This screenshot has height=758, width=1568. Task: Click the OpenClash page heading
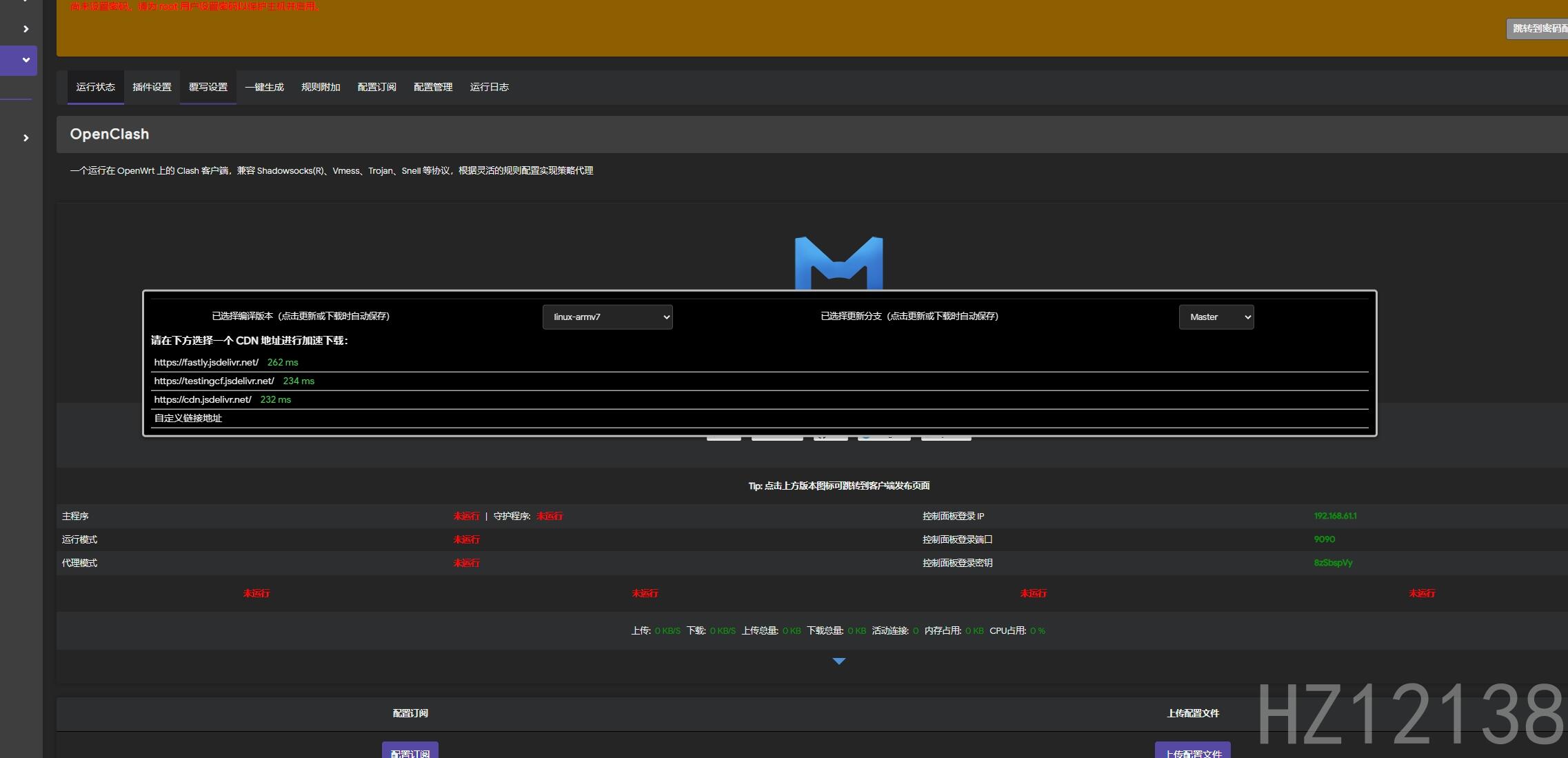(x=110, y=134)
